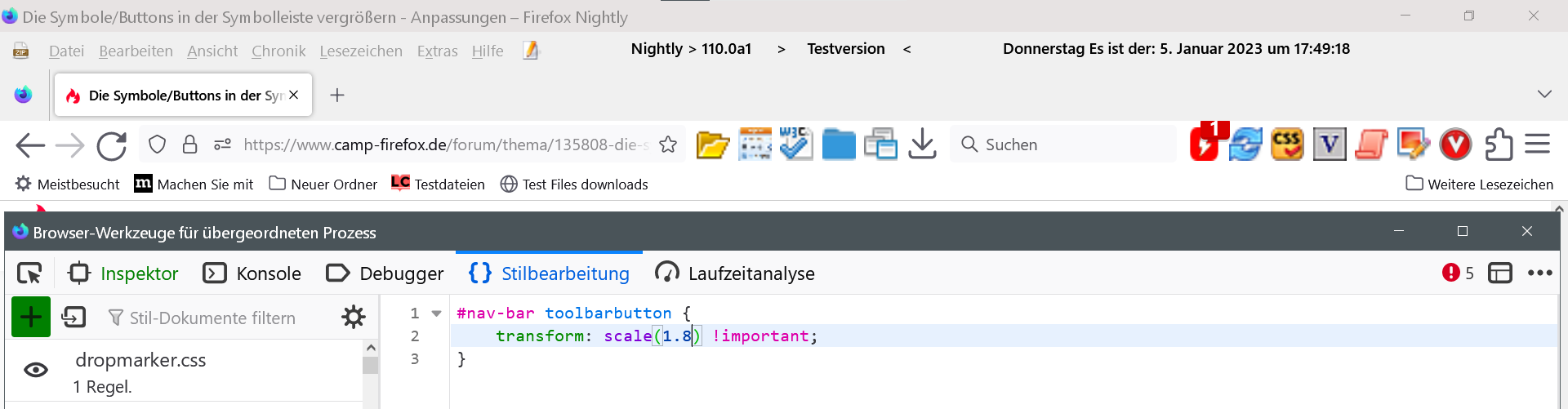Open the tracking protection shield panel
The image size is (1568, 409).
click(x=158, y=144)
